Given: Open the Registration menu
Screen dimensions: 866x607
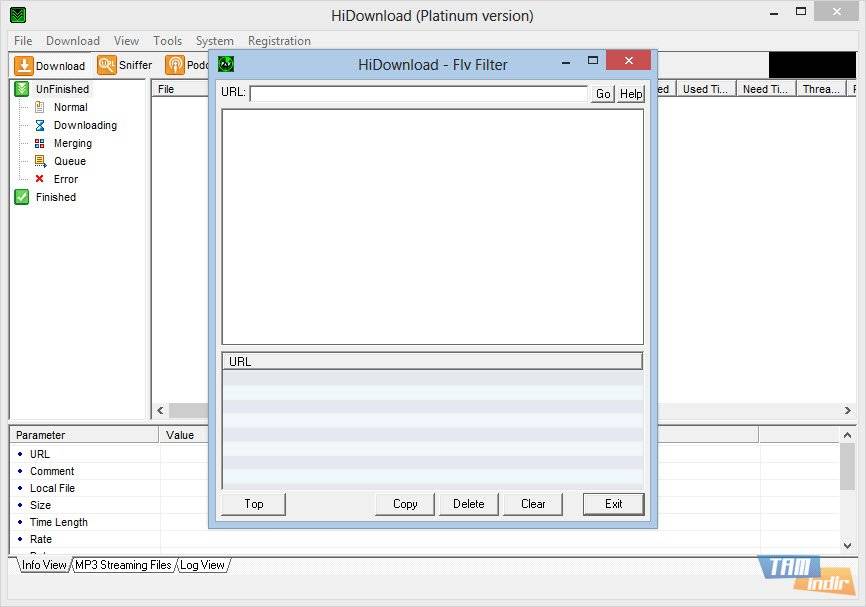Looking at the screenshot, I should pyautogui.click(x=279, y=41).
